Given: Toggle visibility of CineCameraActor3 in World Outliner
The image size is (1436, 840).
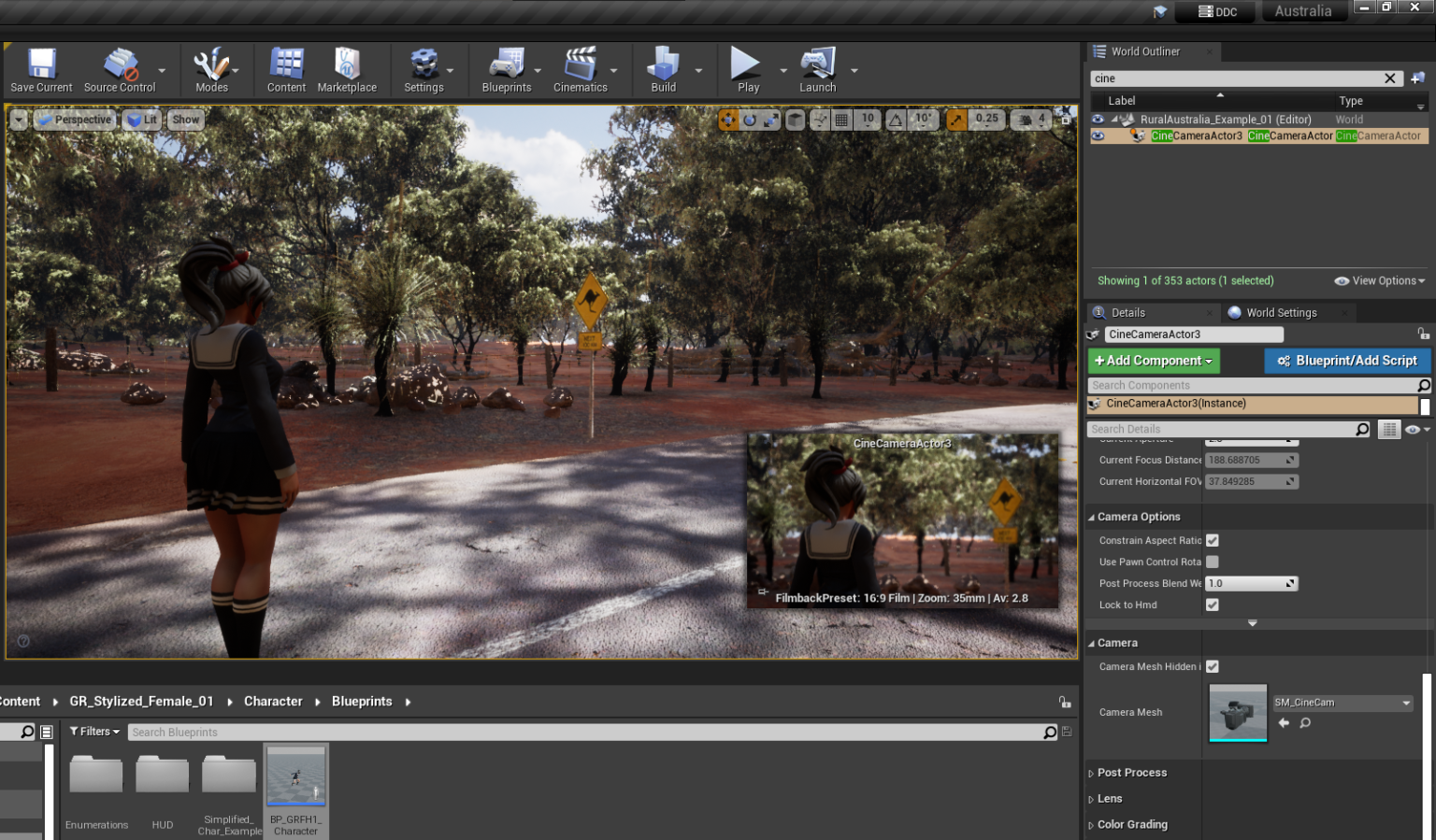Looking at the screenshot, I should (x=1097, y=135).
